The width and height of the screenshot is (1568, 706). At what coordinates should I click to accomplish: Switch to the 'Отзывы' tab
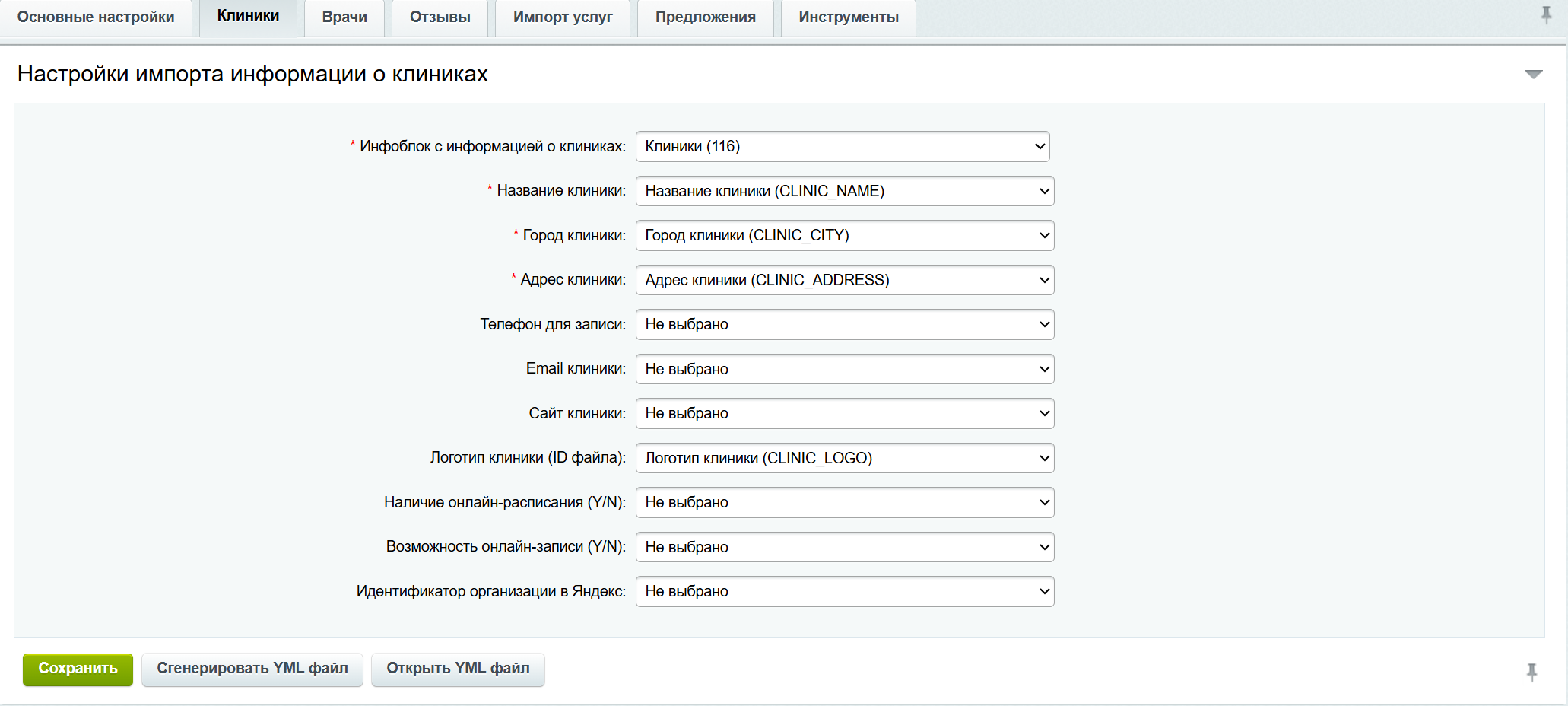pos(439,17)
